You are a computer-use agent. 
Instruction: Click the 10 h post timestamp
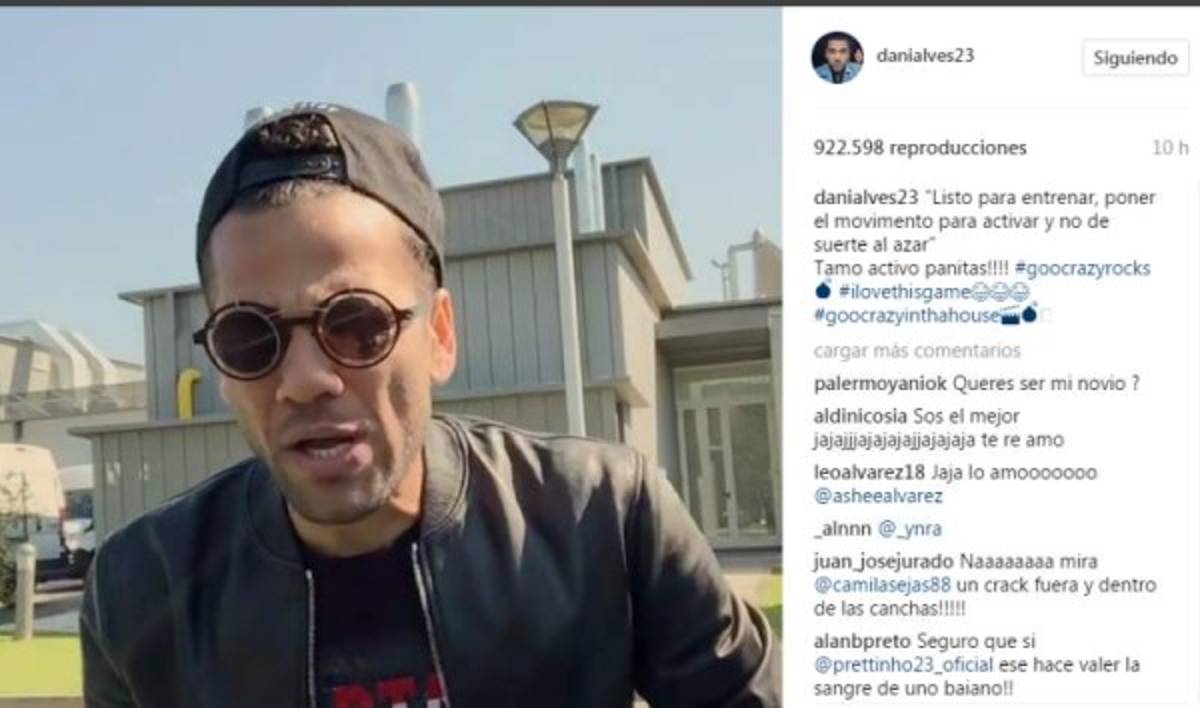point(1170,148)
